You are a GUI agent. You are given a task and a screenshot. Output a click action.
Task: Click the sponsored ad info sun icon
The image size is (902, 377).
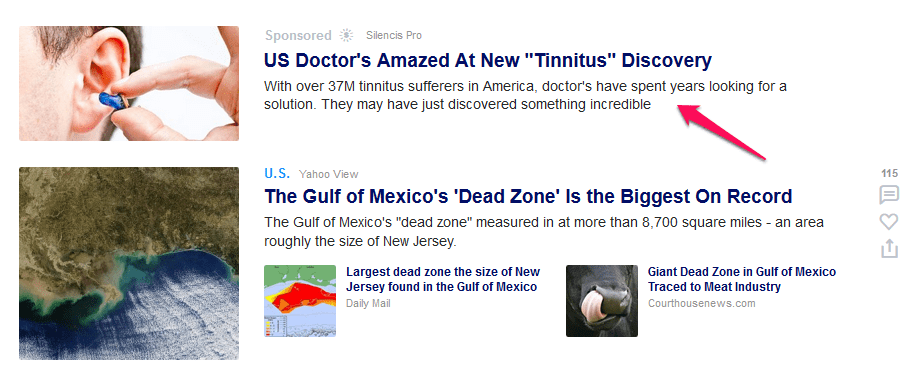346,35
